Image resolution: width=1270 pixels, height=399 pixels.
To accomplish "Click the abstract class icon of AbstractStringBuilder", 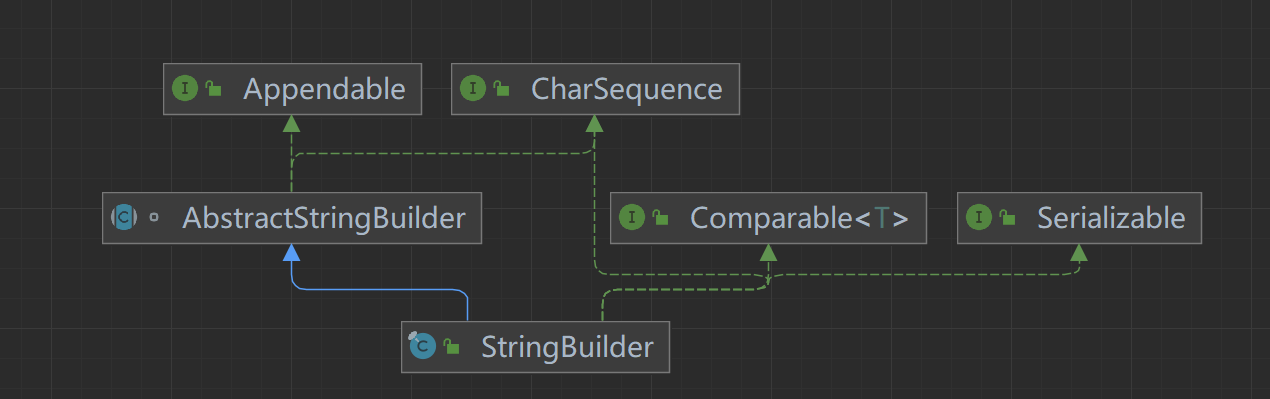I will click(125, 217).
